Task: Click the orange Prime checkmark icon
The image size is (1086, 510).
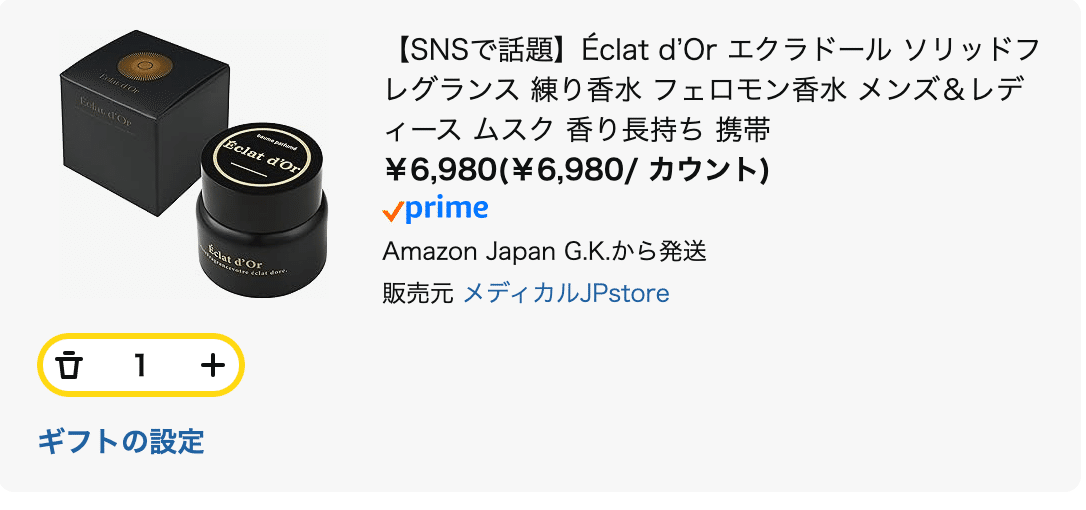Action: [393, 211]
